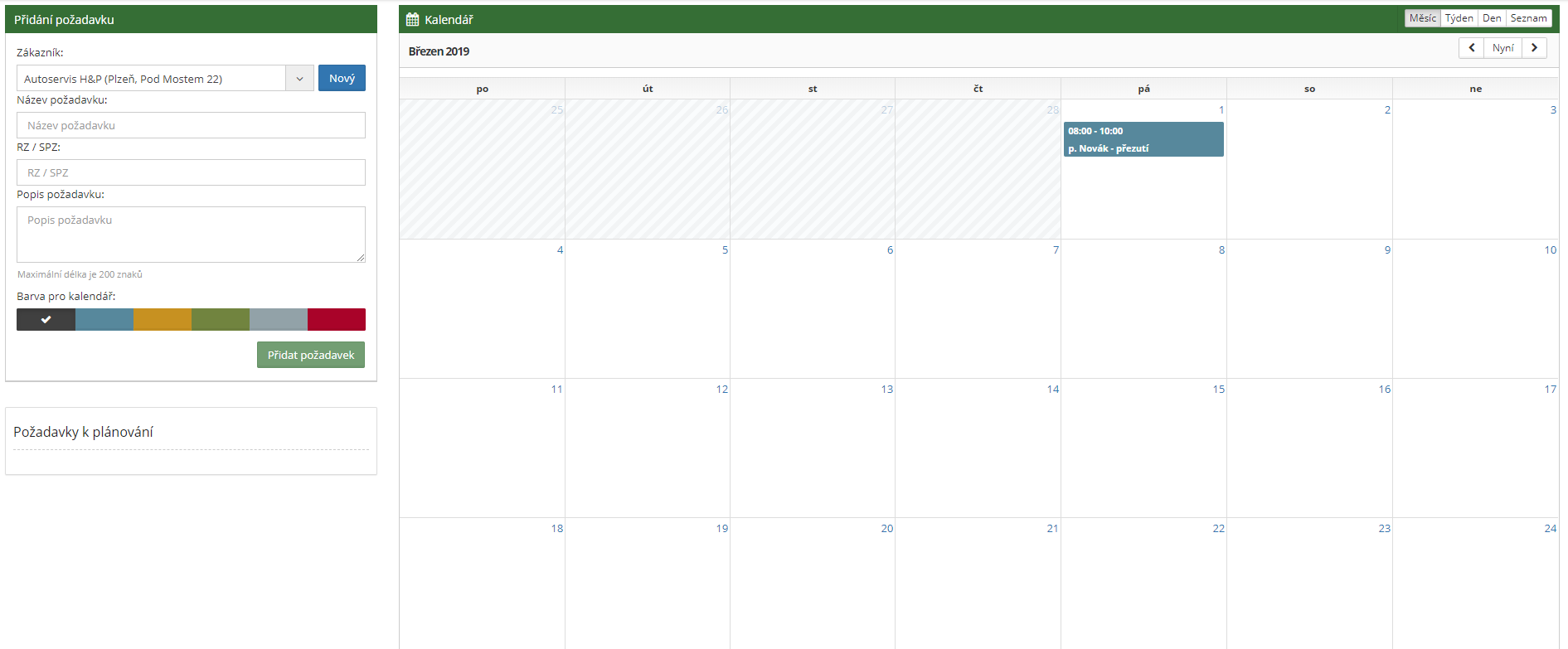Pick the blue calendar color swatch
This screenshot has height=649, width=1568.
point(104,319)
